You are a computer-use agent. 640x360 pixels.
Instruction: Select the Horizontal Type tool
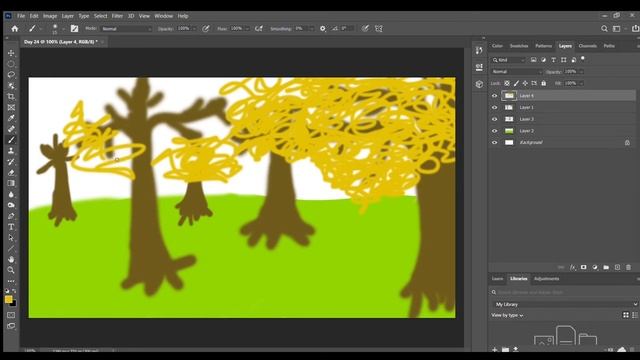point(11,227)
